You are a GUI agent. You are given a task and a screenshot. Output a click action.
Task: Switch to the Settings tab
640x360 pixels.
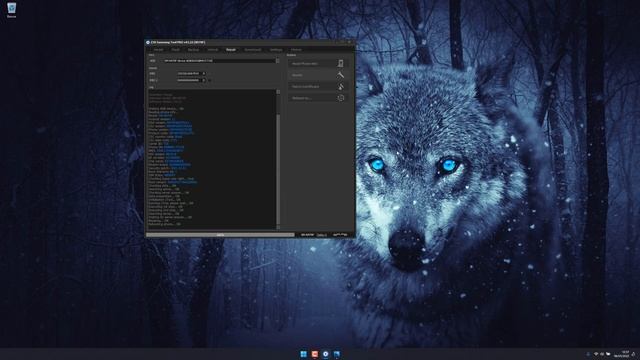point(276,50)
